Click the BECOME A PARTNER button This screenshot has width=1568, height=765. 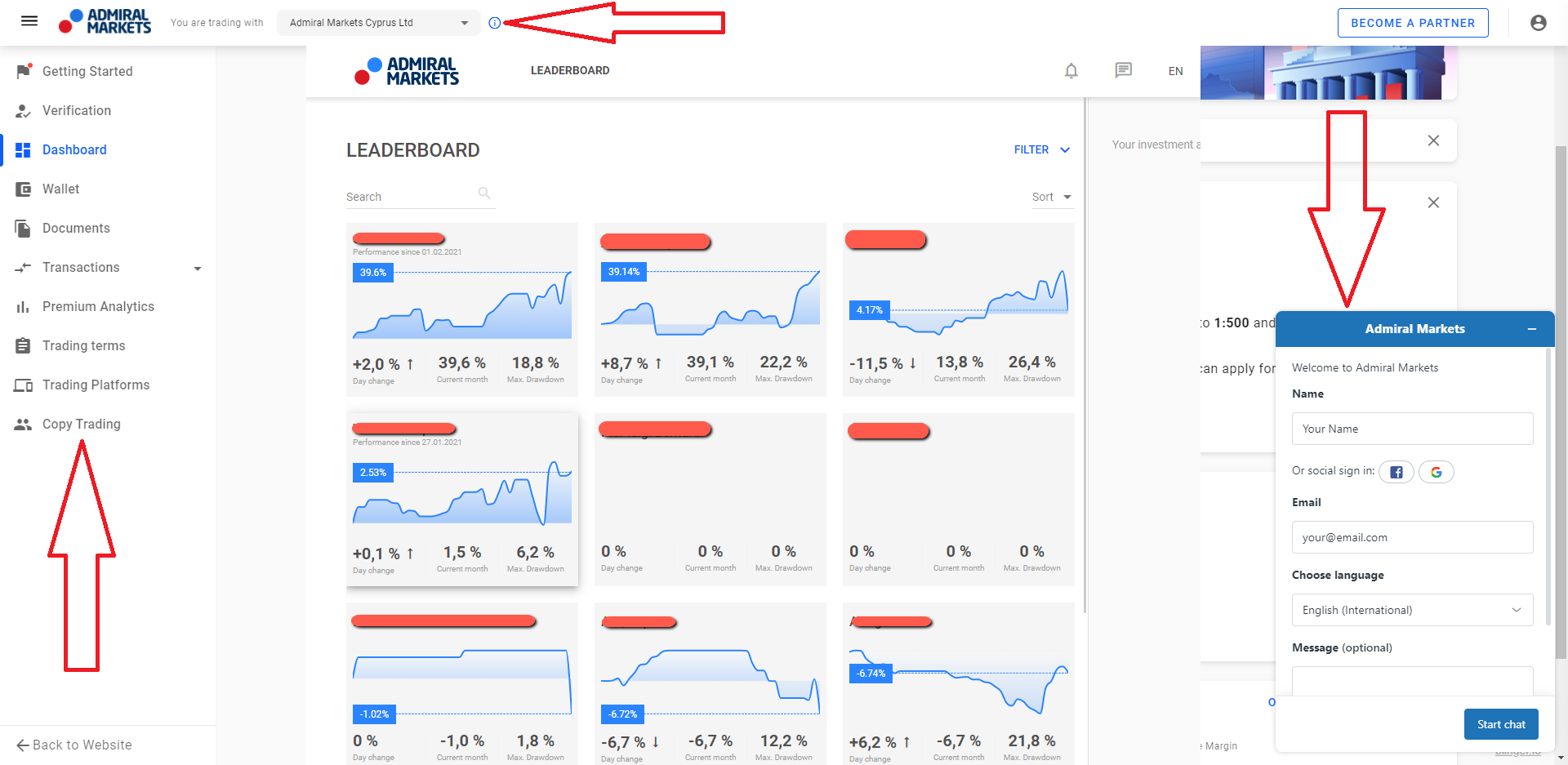click(x=1412, y=23)
